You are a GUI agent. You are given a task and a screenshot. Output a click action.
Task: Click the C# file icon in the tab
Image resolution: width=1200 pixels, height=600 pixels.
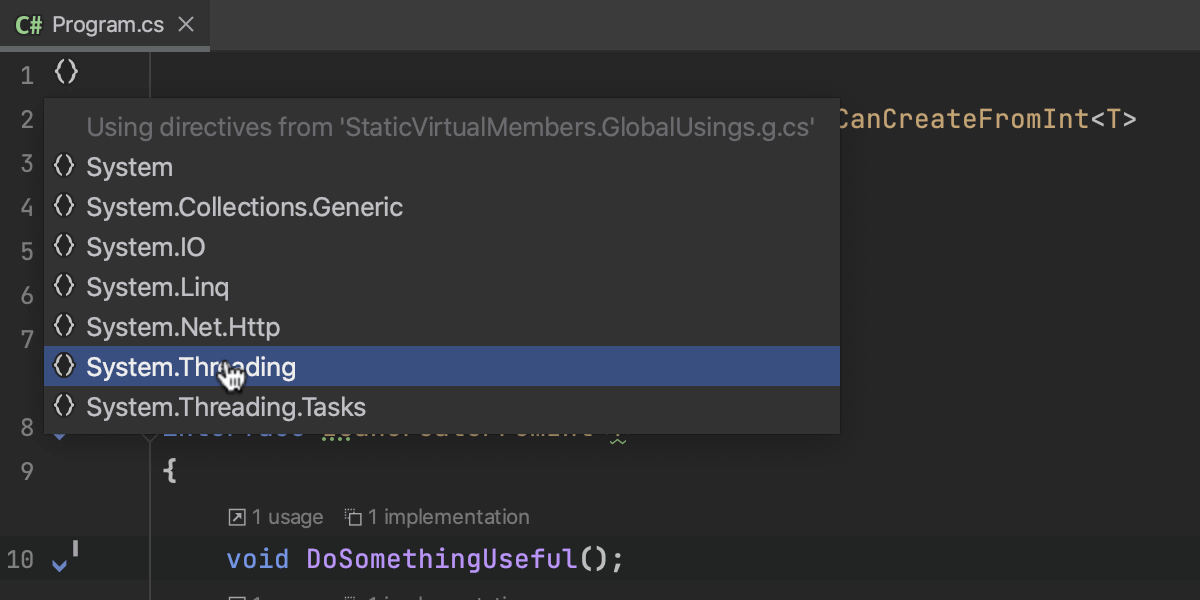(x=29, y=25)
